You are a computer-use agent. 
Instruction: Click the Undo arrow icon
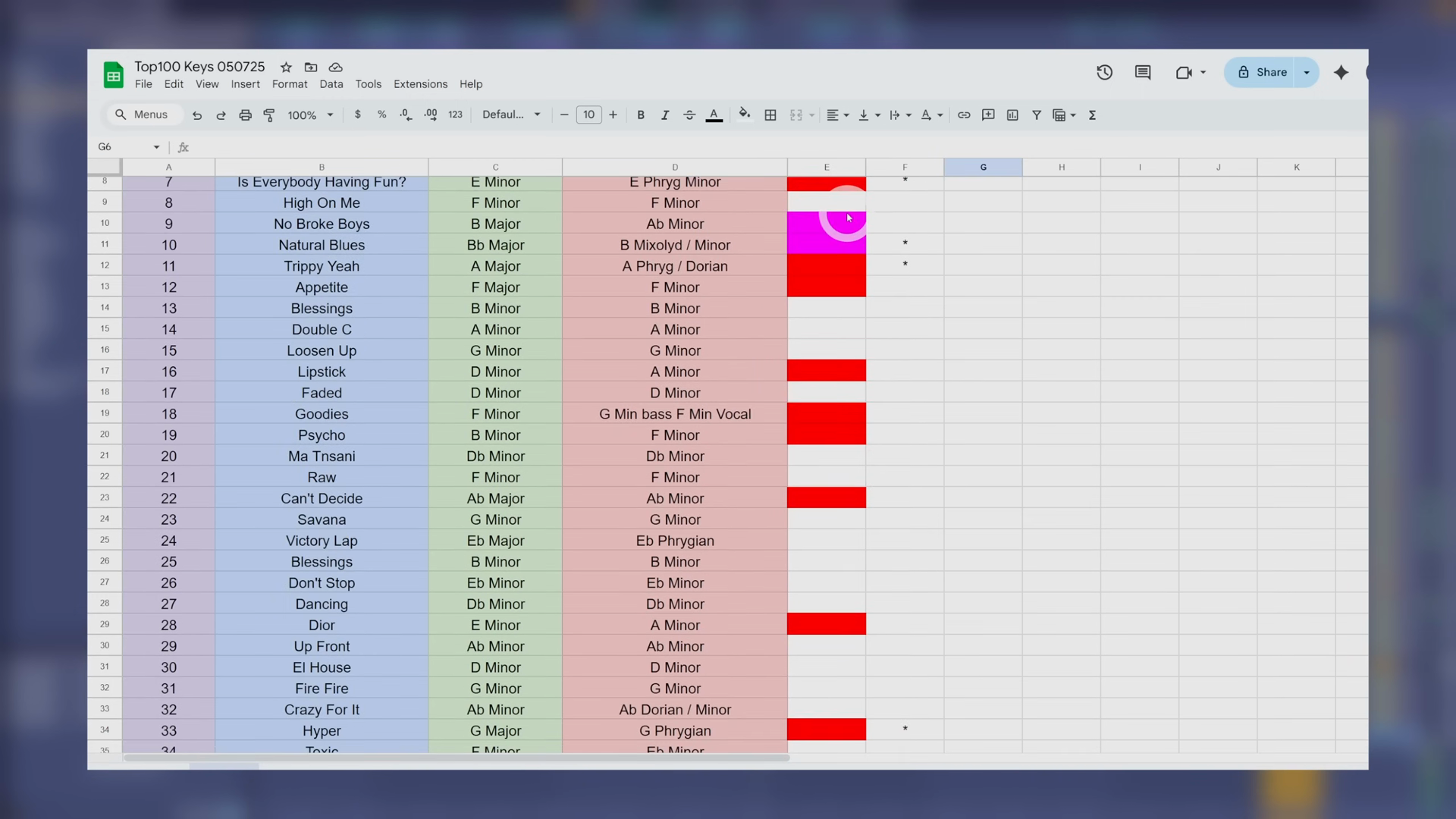click(x=197, y=115)
